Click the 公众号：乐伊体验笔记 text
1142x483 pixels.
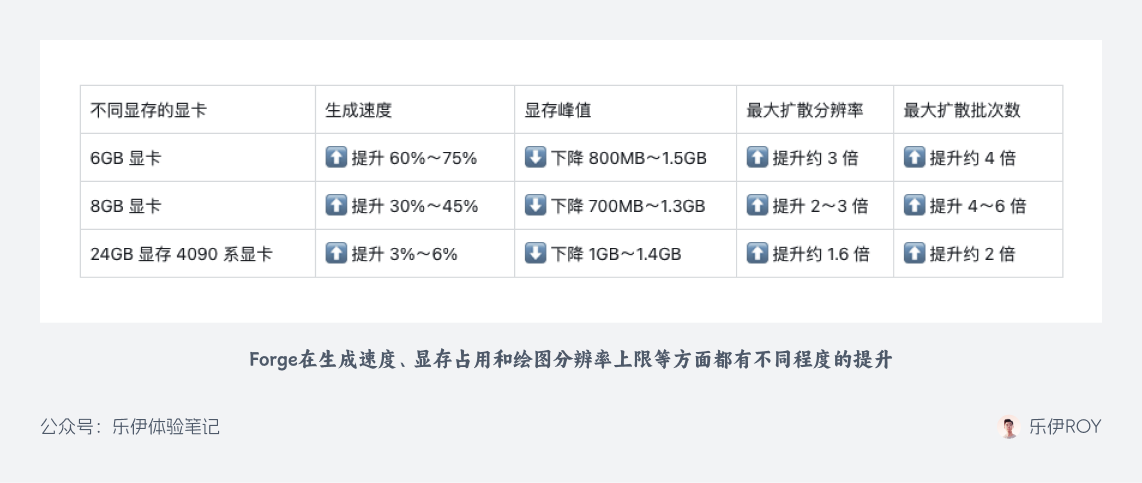tap(130, 427)
